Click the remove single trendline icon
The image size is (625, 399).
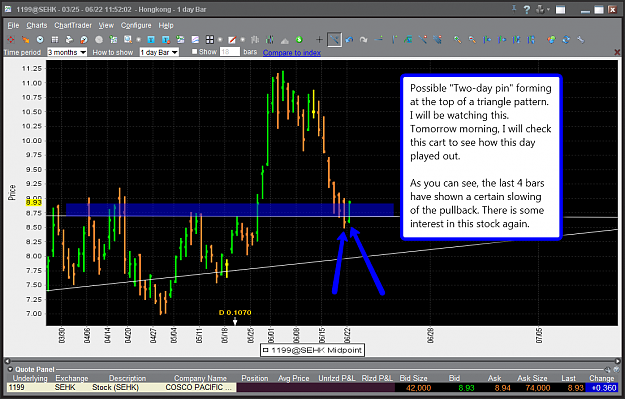pyautogui.click(x=423, y=39)
